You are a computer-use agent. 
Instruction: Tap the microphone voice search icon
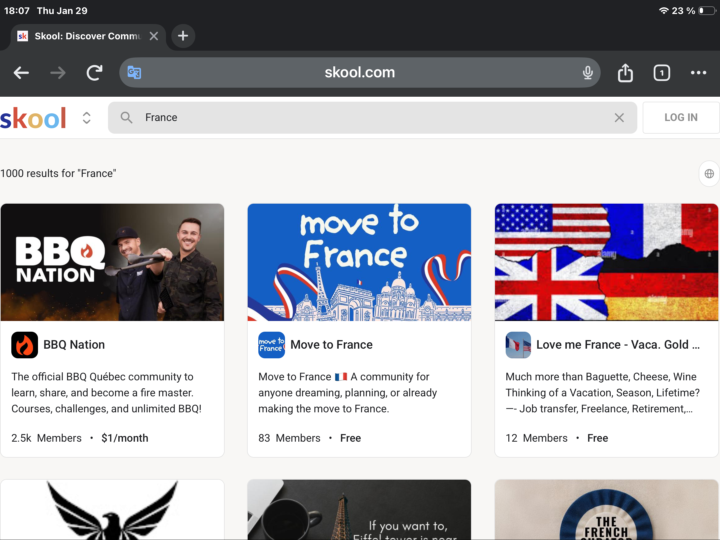[x=588, y=73]
